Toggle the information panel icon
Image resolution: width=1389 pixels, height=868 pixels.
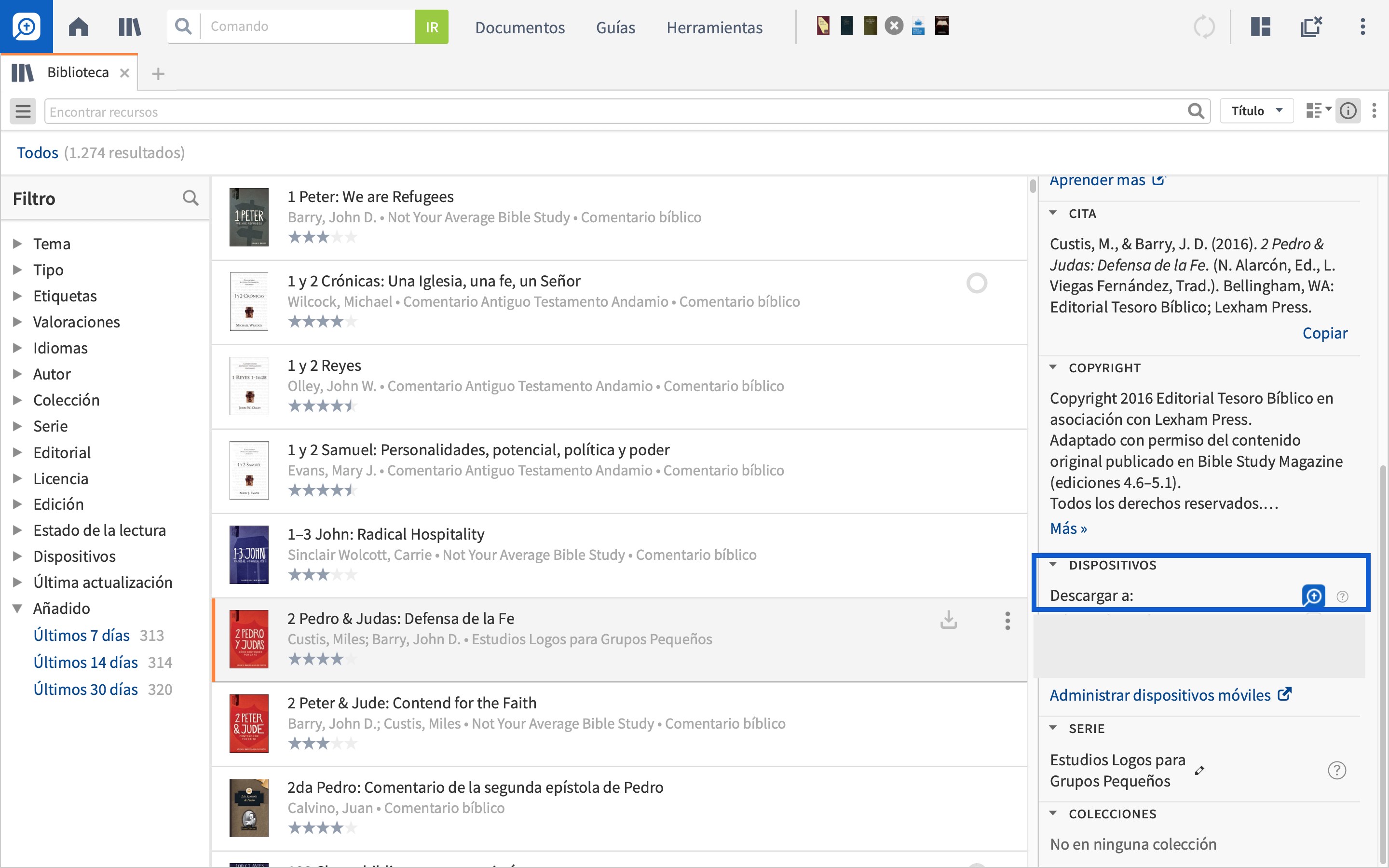tap(1348, 111)
